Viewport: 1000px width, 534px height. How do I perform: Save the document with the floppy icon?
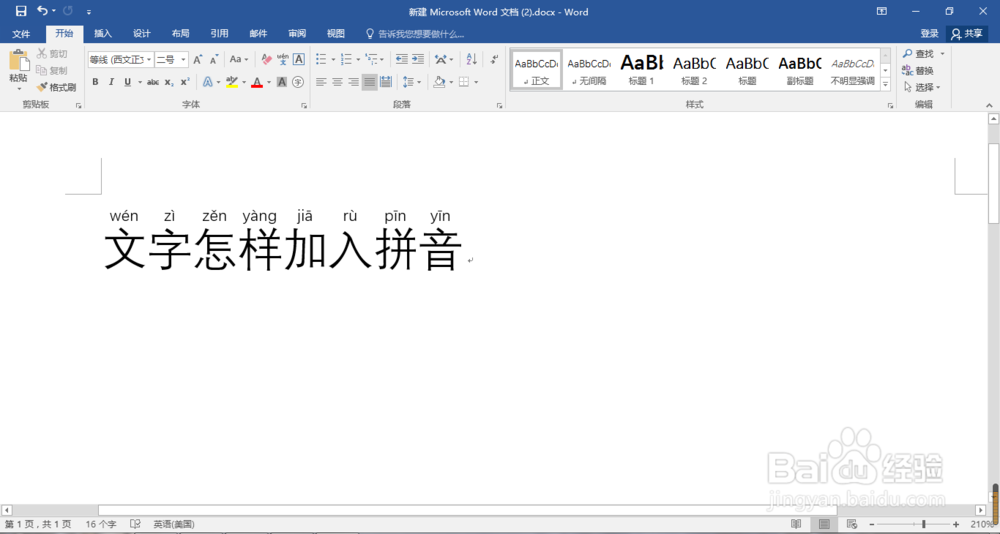point(21,11)
